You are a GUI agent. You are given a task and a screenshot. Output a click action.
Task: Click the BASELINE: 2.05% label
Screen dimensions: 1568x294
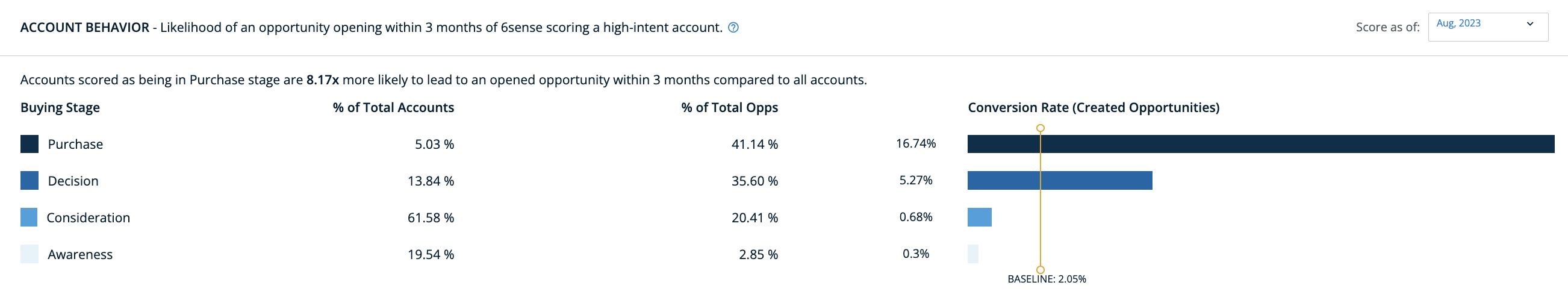point(1047,280)
